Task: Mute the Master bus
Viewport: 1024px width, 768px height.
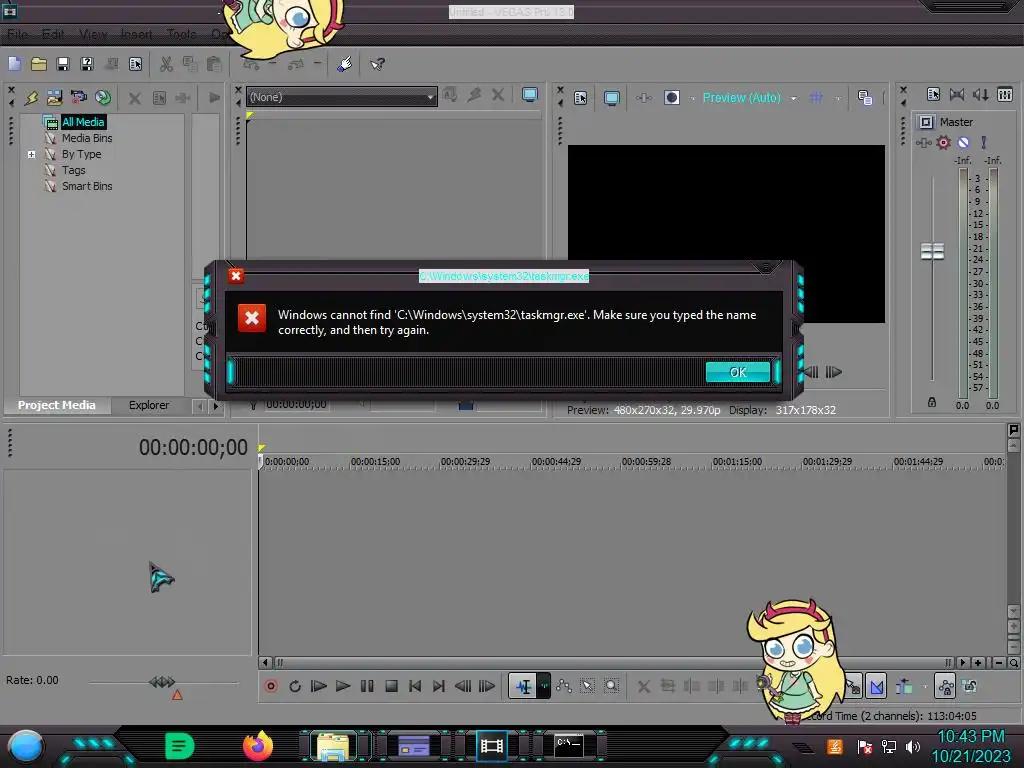Action: tap(963, 142)
